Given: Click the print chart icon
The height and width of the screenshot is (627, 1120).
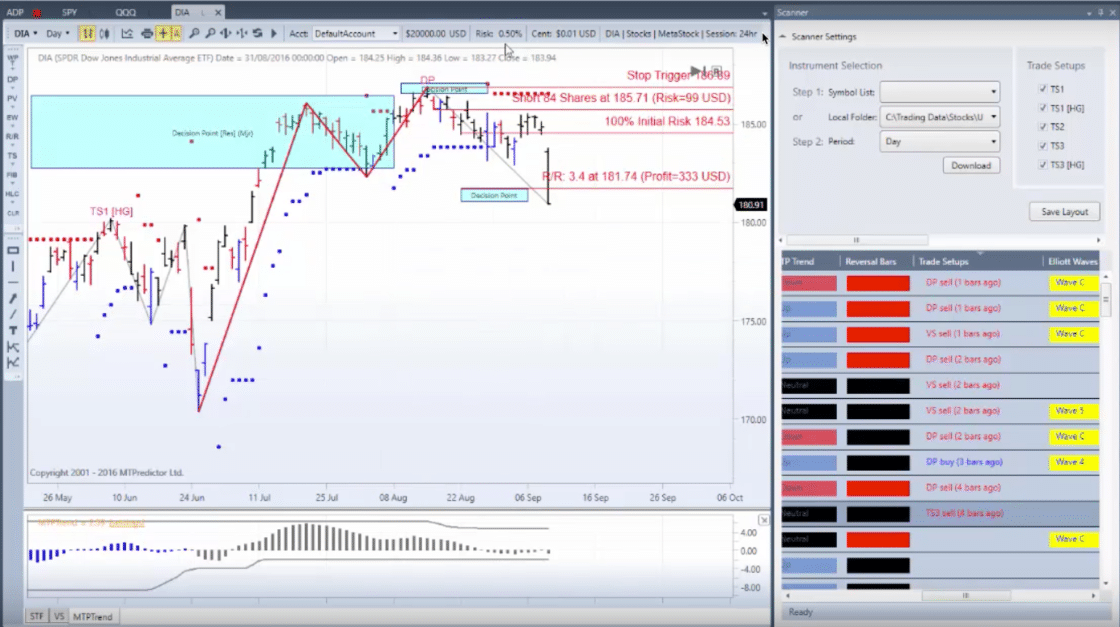Looking at the screenshot, I should point(147,33).
